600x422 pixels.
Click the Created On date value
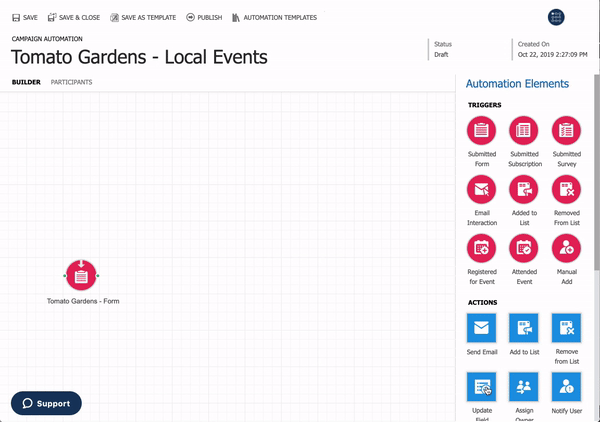pos(553,55)
